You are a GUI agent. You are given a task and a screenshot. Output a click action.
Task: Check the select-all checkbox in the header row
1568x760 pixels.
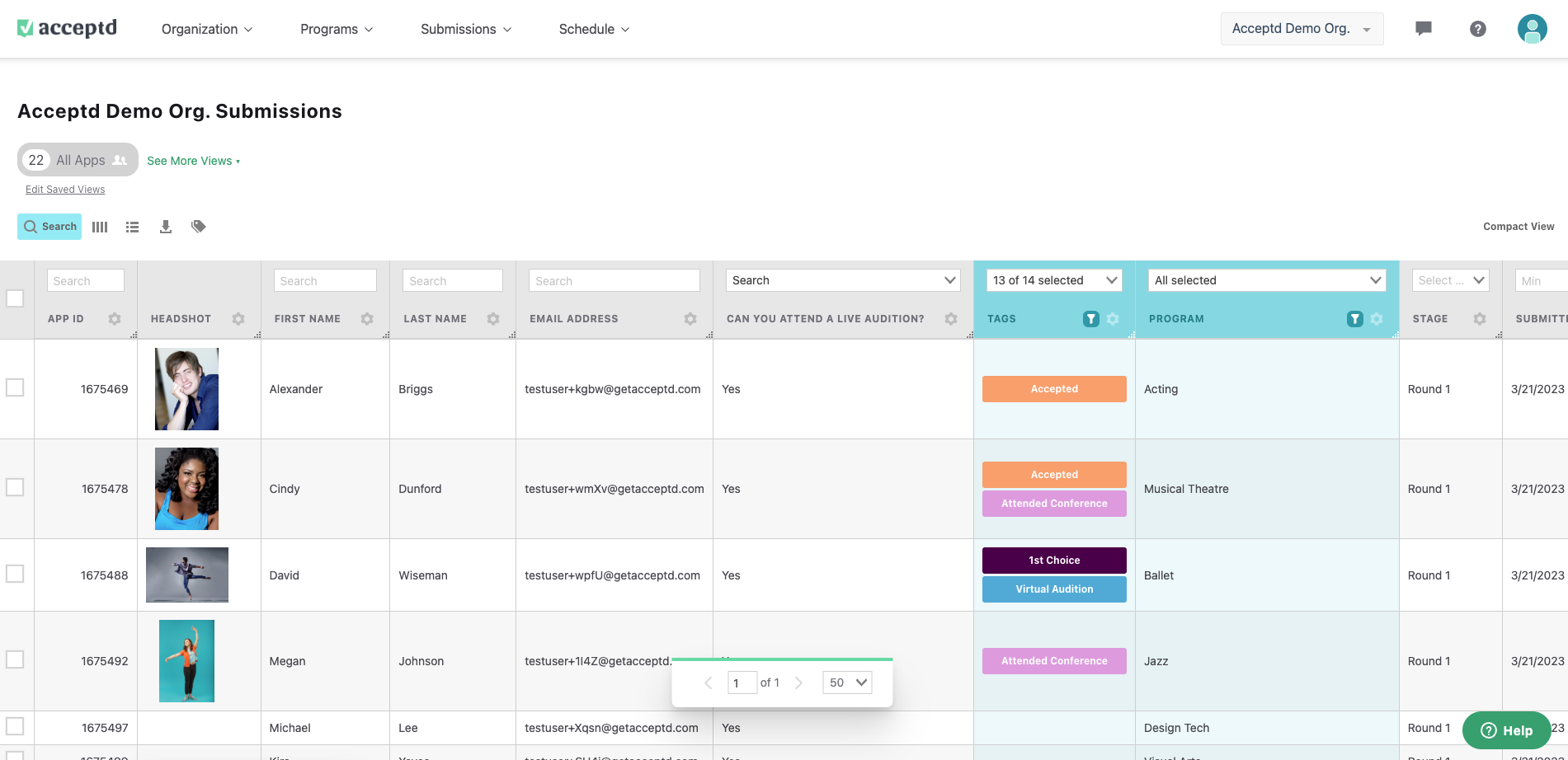point(15,299)
